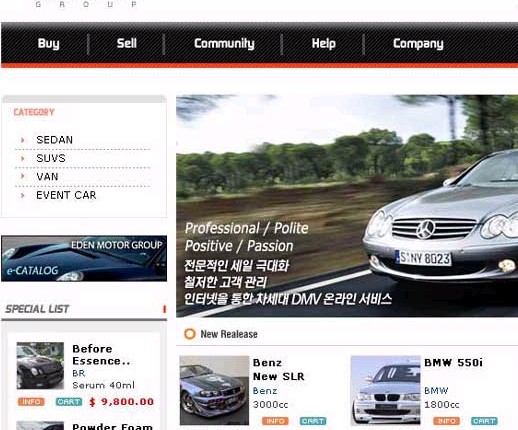This screenshot has height=430, width=518.
Task: Click the Mercedes hero banner image
Action: (347, 206)
